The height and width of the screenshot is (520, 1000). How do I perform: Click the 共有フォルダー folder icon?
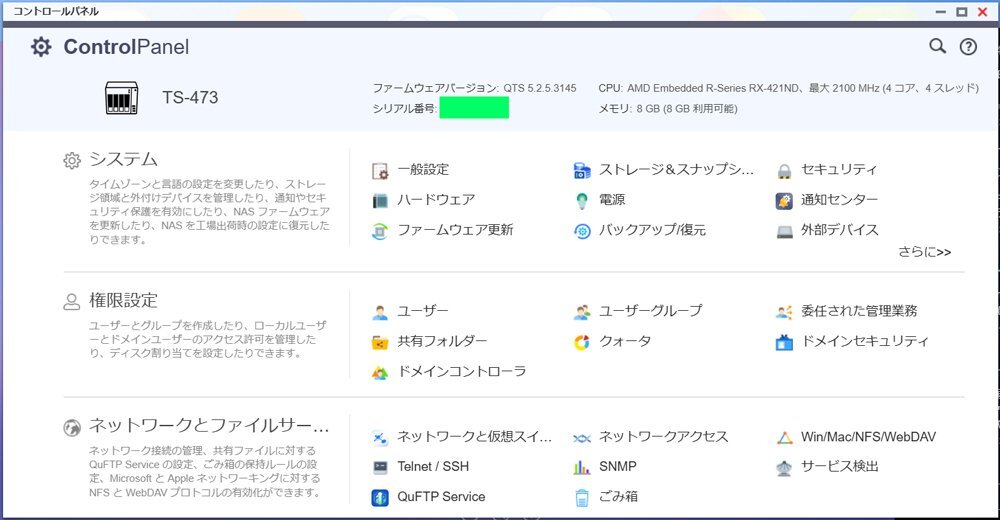click(x=380, y=343)
